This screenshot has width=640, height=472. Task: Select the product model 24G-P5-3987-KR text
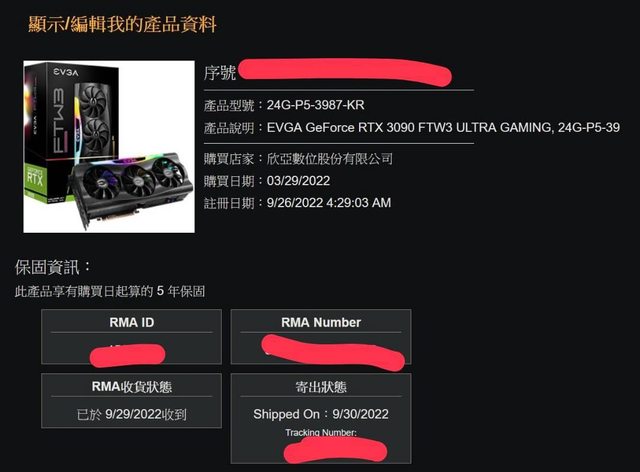click(x=316, y=105)
